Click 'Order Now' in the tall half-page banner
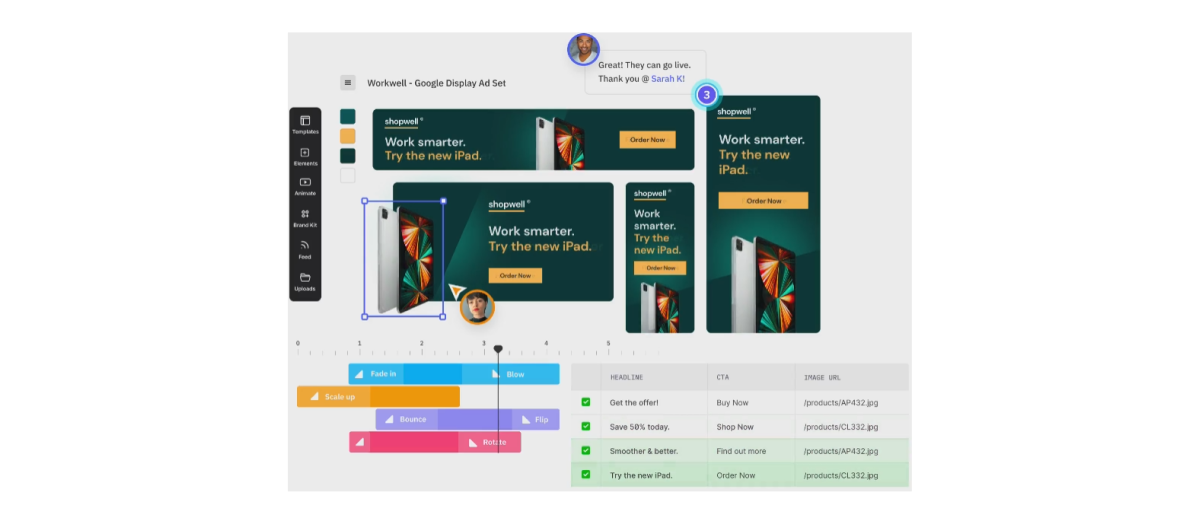 [x=763, y=201]
